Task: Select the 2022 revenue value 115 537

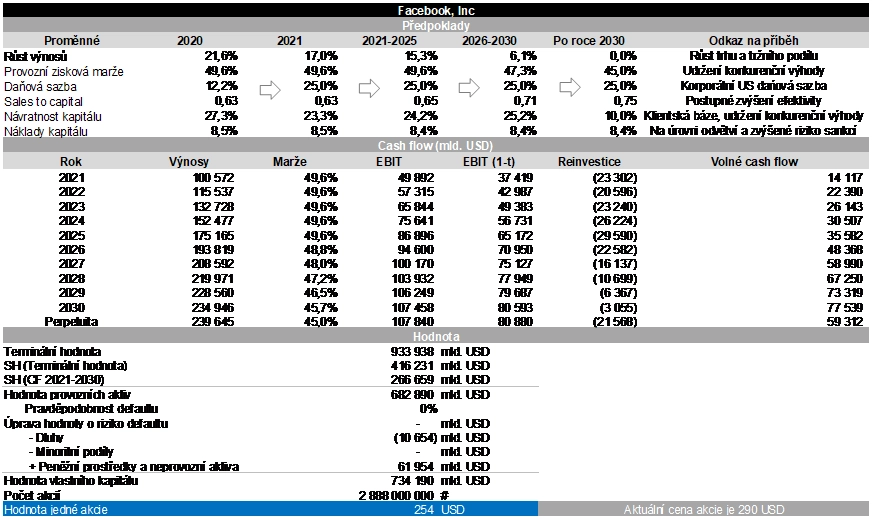Action: 213,192
